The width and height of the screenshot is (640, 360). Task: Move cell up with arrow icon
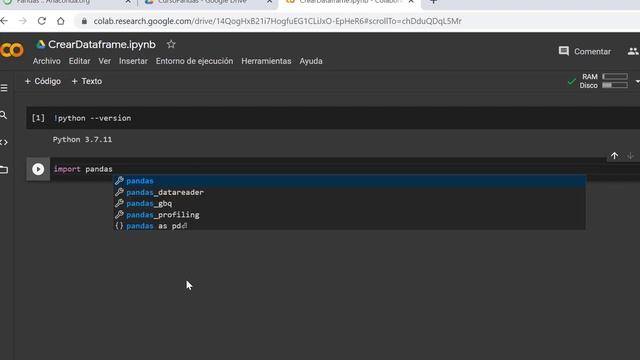pos(614,156)
